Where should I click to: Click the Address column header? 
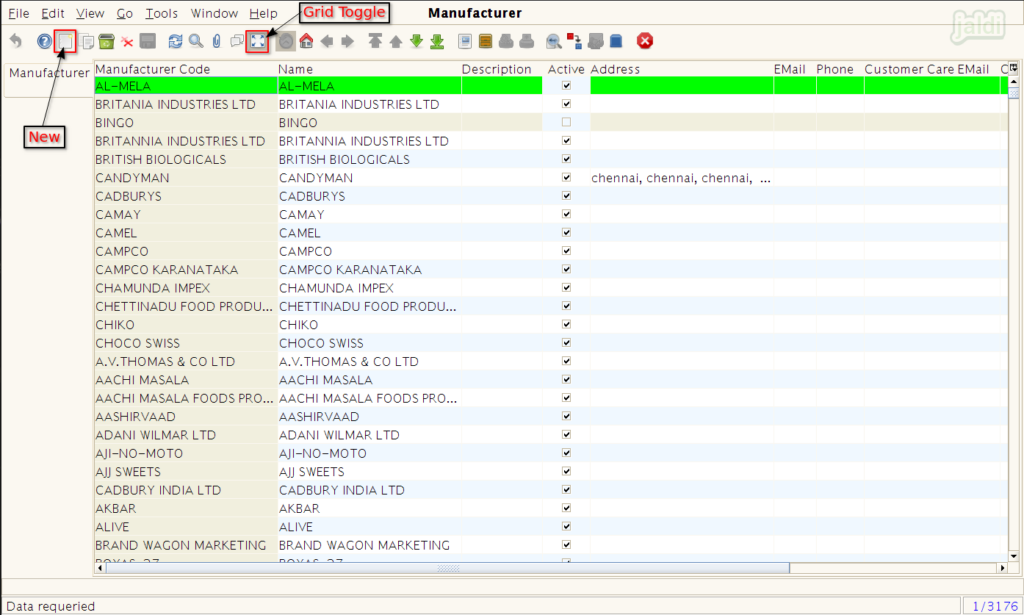pos(681,69)
